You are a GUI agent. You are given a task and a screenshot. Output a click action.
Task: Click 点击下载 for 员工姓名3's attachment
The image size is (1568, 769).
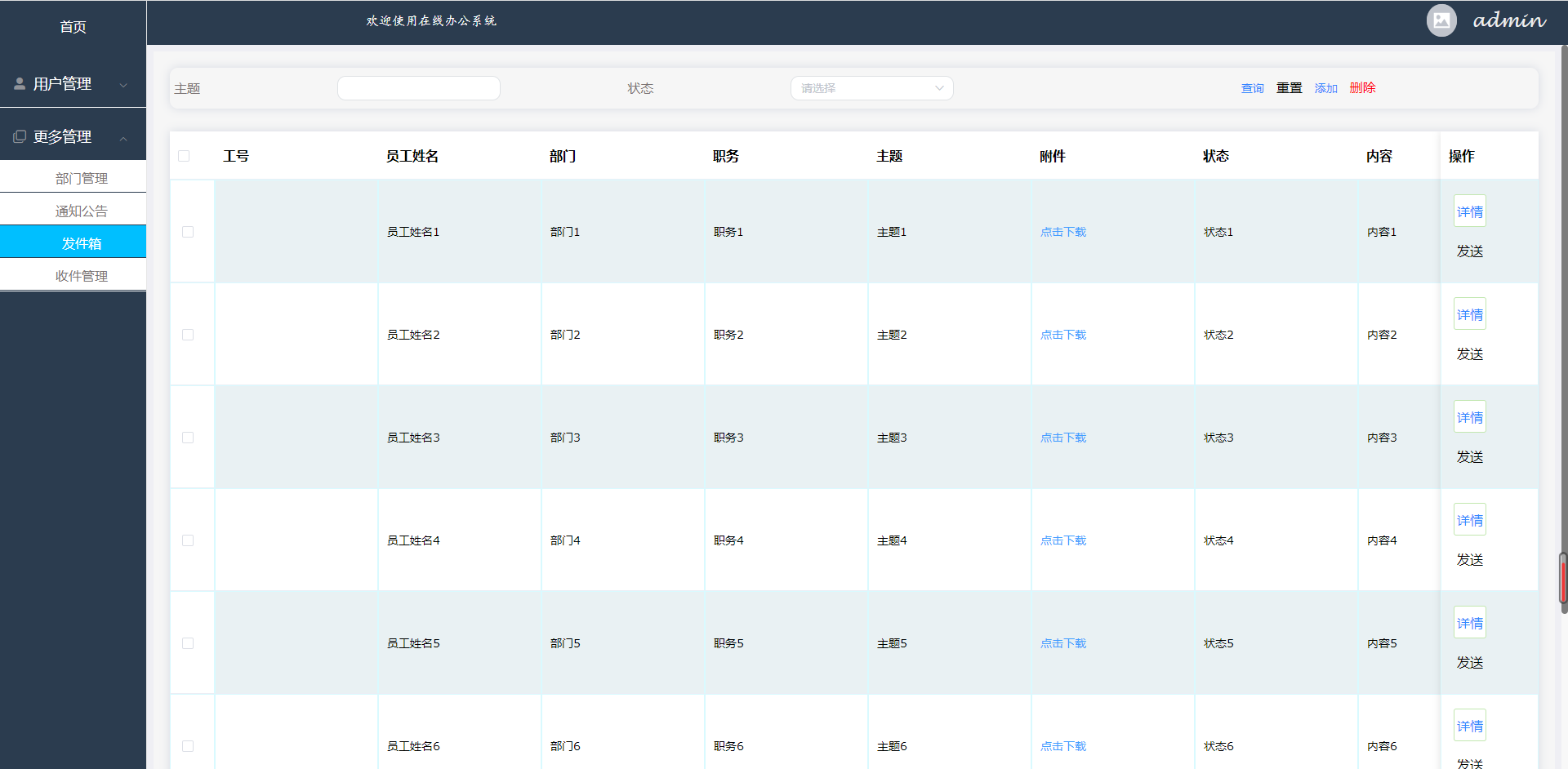coord(1062,437)
